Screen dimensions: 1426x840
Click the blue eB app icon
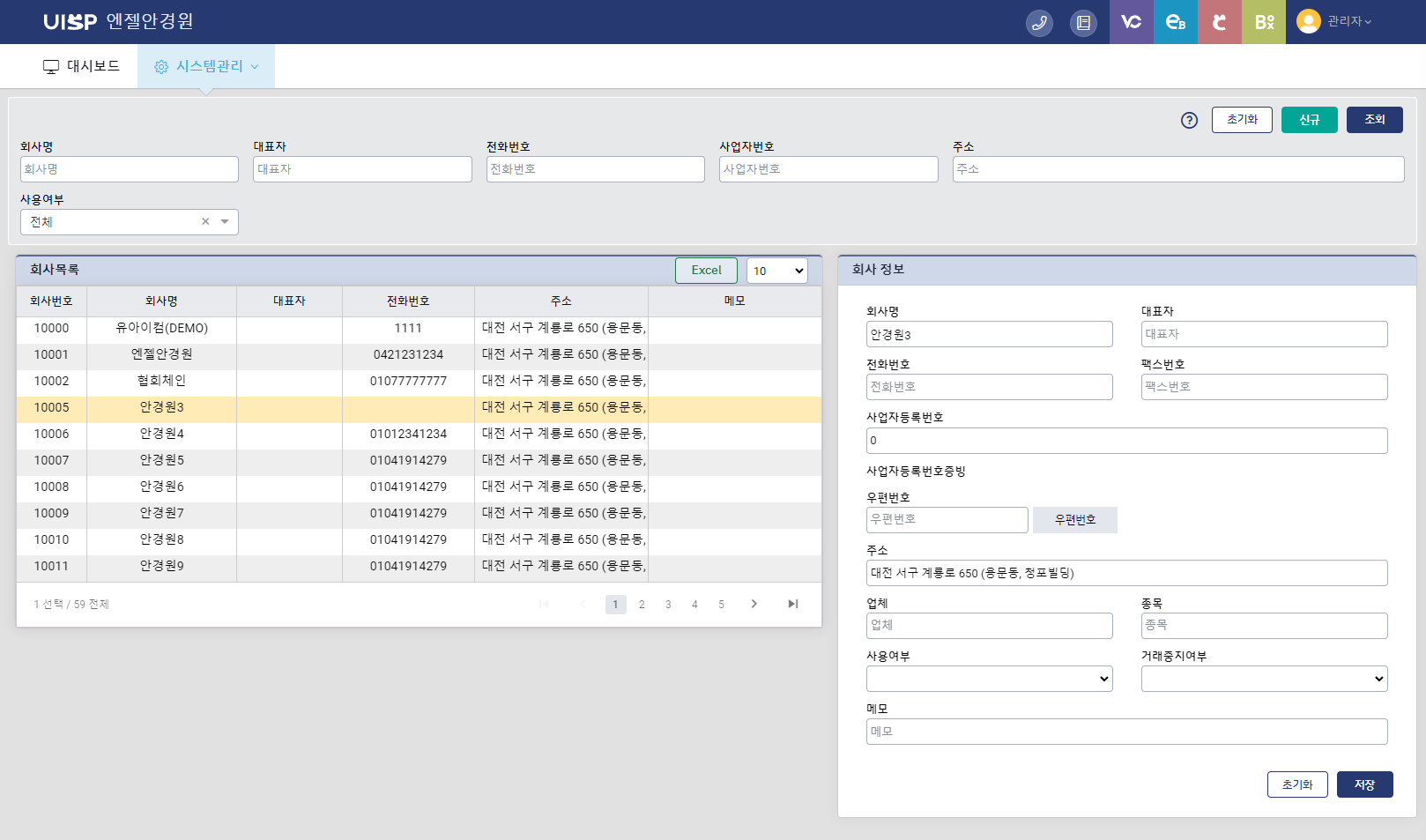pyautogui.click(x=1176, y=22)
